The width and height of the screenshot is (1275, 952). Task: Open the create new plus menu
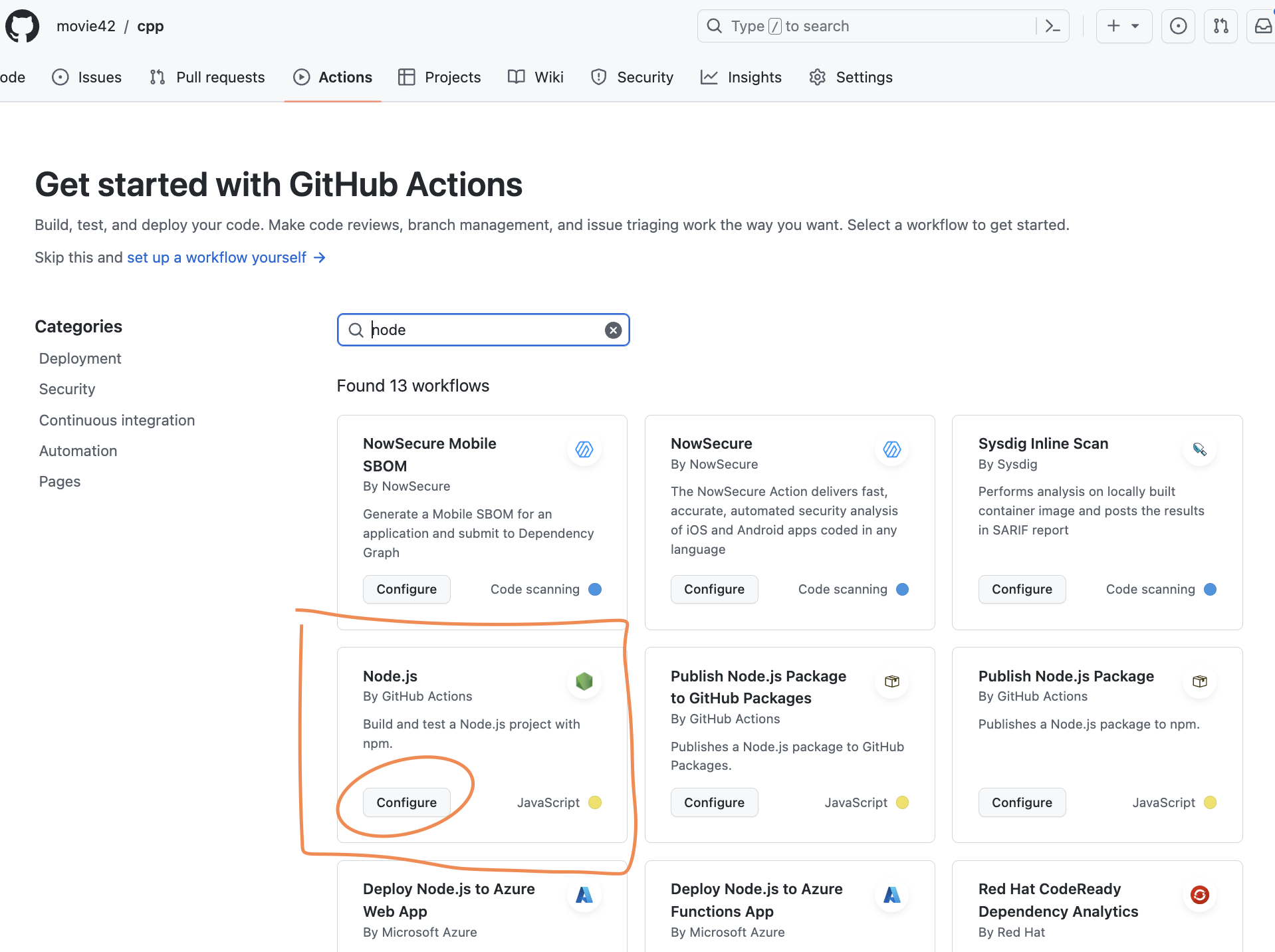pos(1123,26)
